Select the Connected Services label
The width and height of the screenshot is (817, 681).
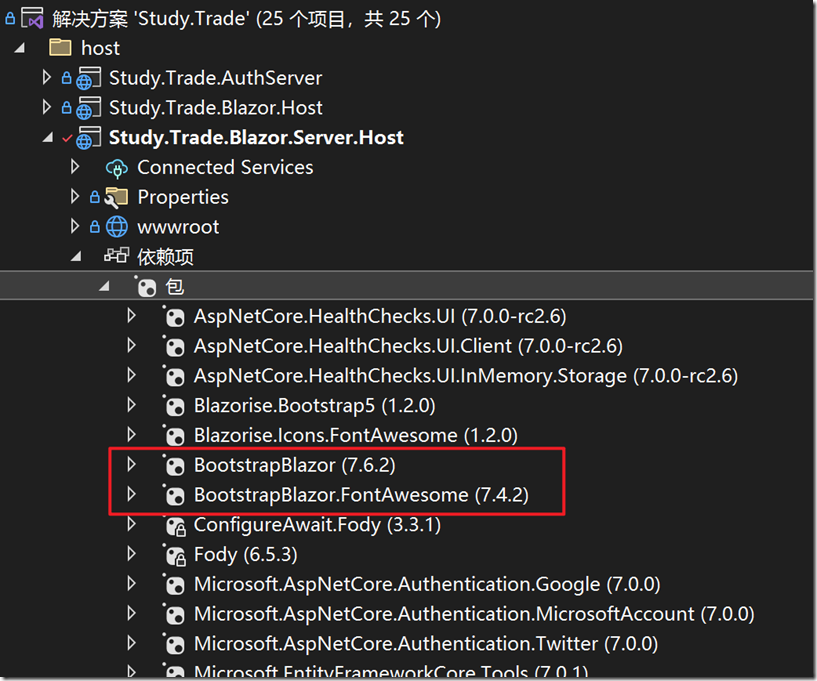[225, 167]
